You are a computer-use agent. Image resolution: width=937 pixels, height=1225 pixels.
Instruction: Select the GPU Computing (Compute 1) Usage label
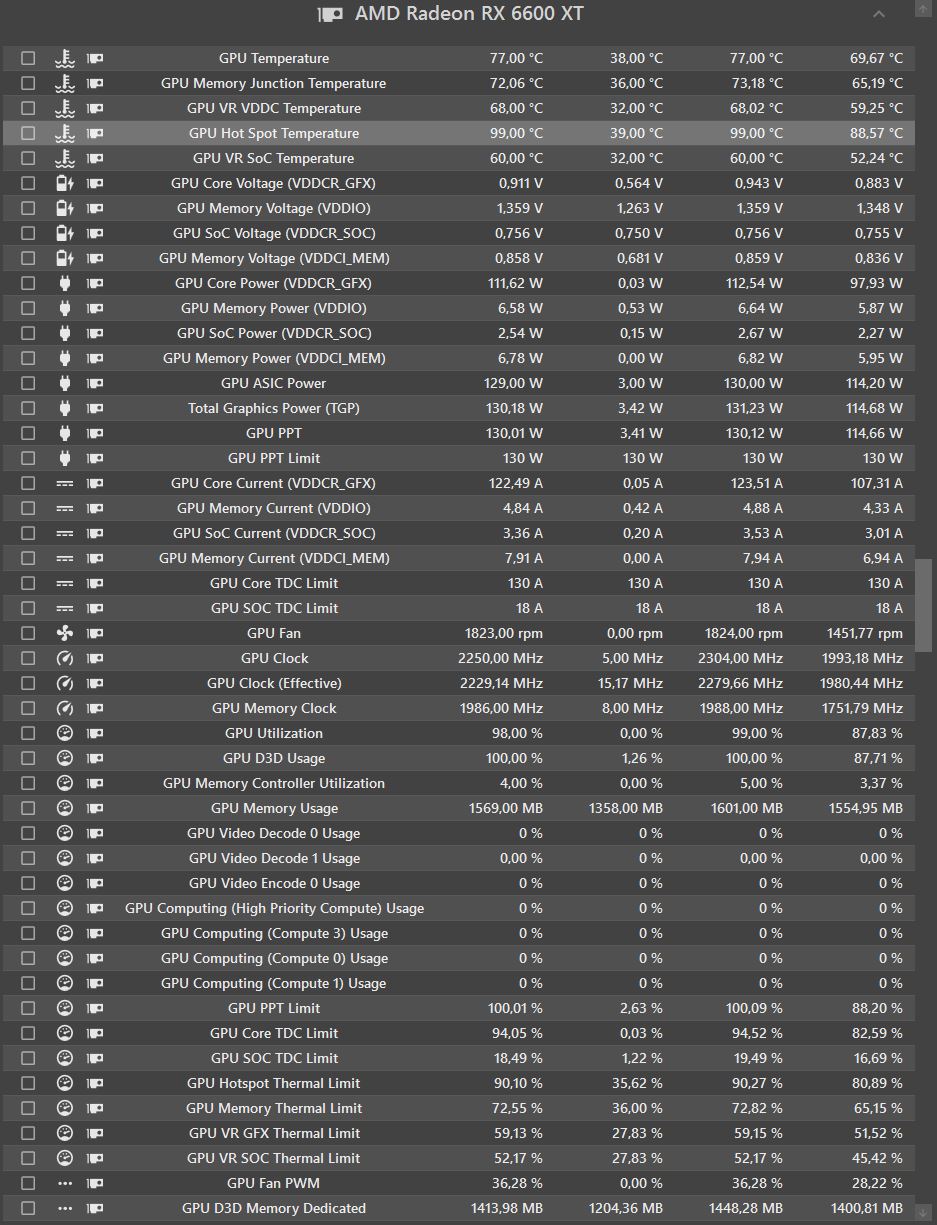click(274, 983)
